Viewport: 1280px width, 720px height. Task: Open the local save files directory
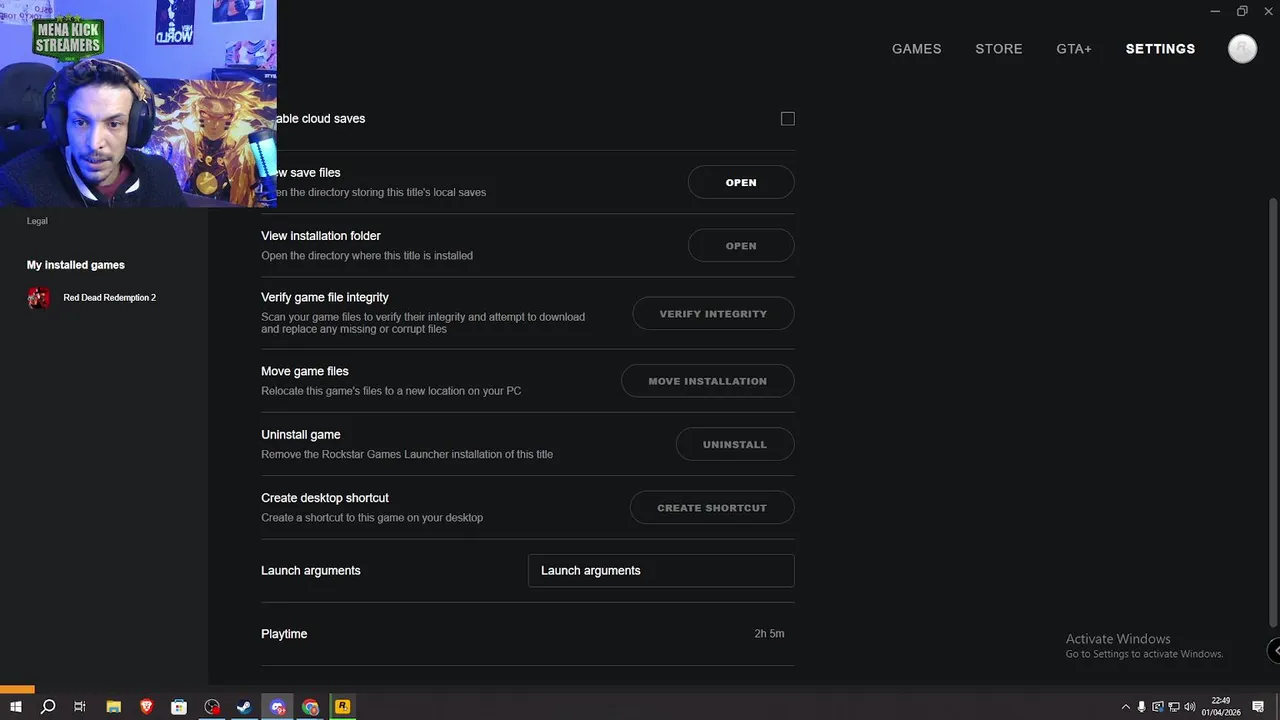click(x=741, y=182)
